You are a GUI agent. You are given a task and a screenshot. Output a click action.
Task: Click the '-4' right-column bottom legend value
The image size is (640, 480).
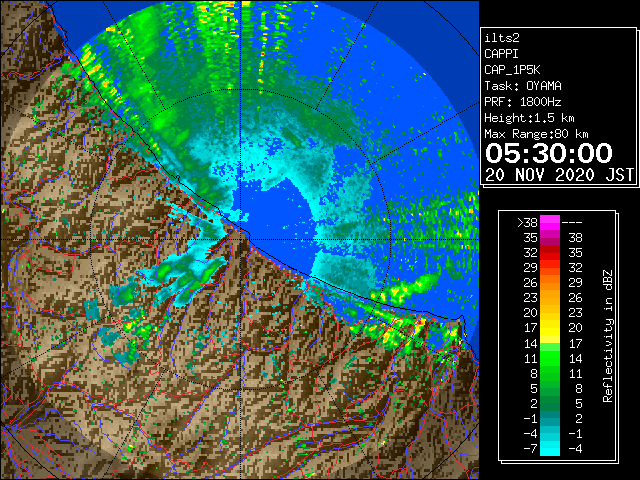575,448
